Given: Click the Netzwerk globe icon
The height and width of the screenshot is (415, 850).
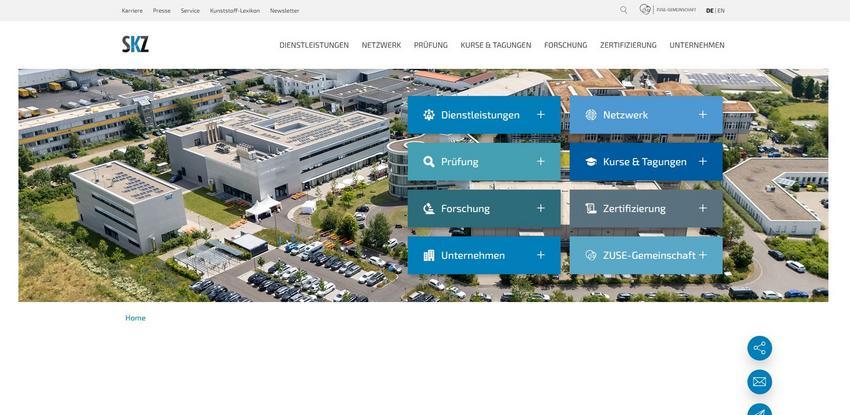Looking at the screenshot, I should [591, 115].
